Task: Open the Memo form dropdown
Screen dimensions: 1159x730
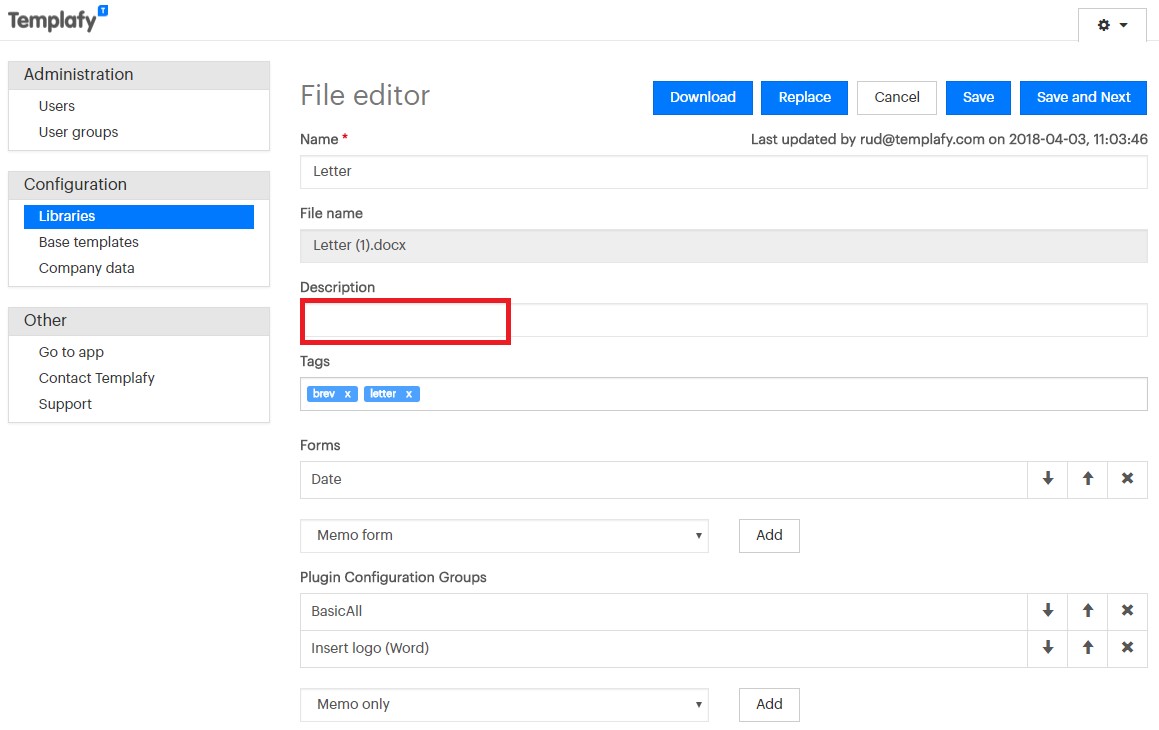Action: [504, 536]
